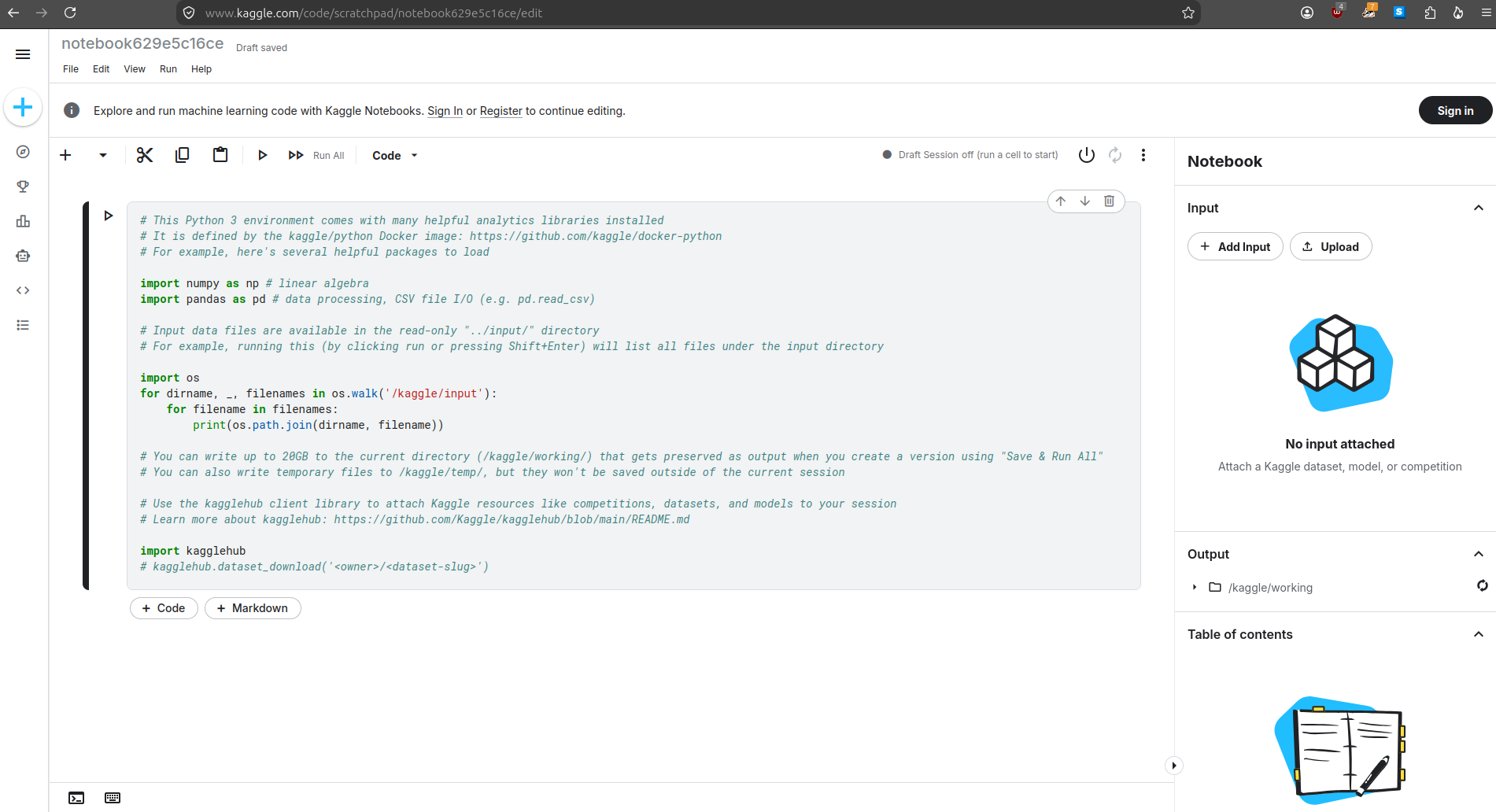
Task: Toggle the session power button
Action: pyautogui.click(x=1087, y=155)
